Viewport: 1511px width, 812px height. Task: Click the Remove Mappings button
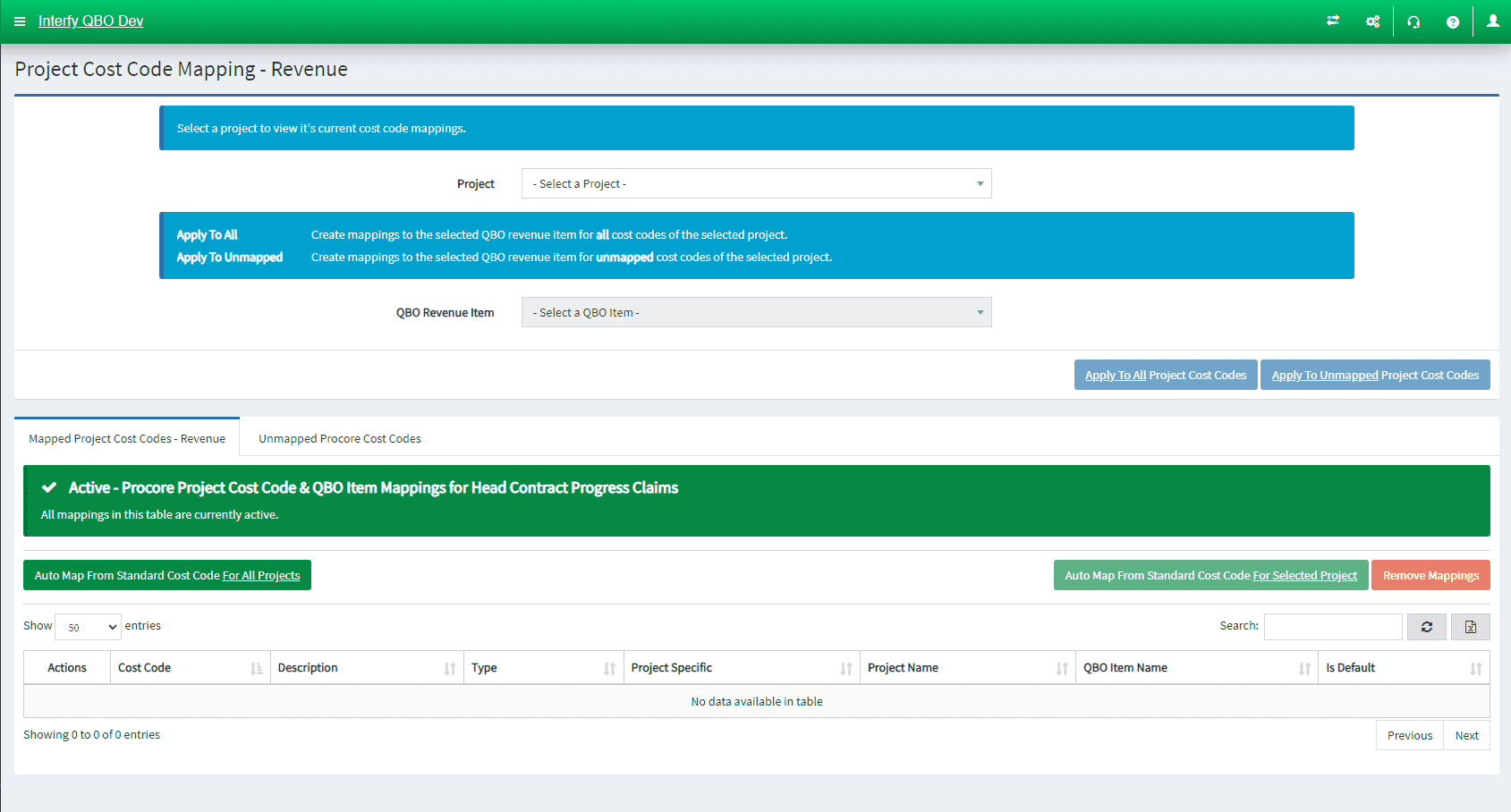pos(1430,575)
